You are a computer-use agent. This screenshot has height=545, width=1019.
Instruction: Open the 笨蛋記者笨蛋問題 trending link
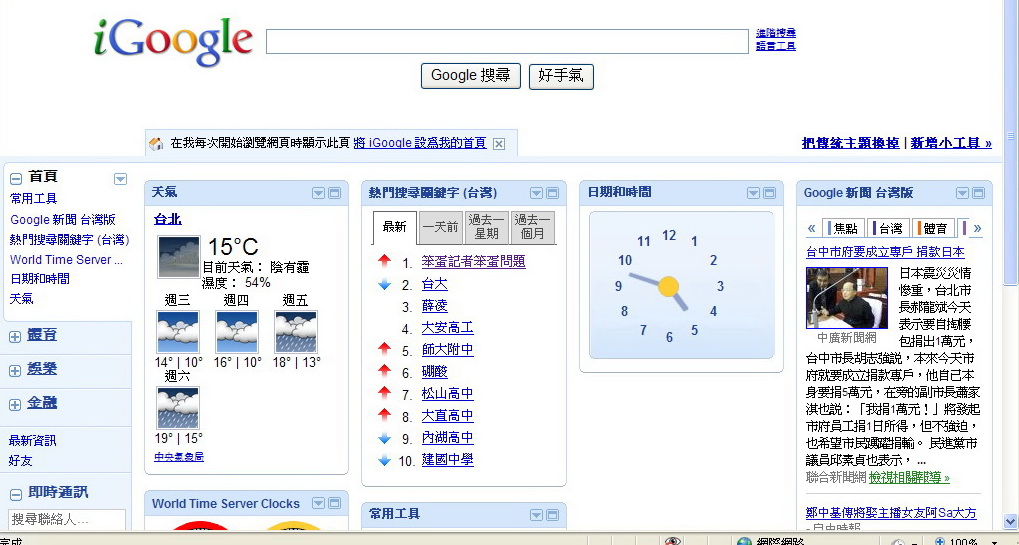[473, 262]
